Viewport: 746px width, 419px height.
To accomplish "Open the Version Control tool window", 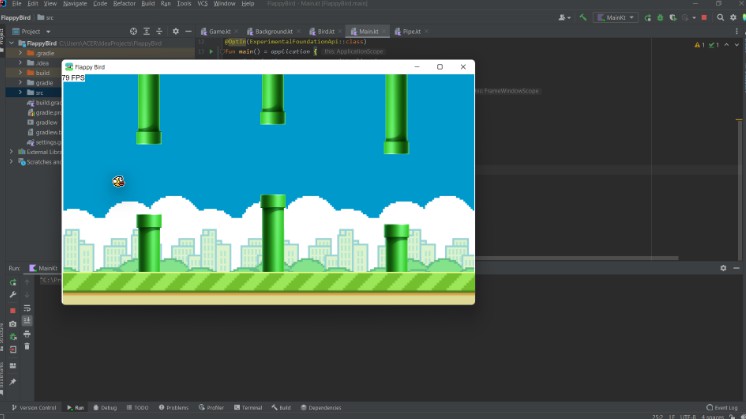I will coord(34,408).
